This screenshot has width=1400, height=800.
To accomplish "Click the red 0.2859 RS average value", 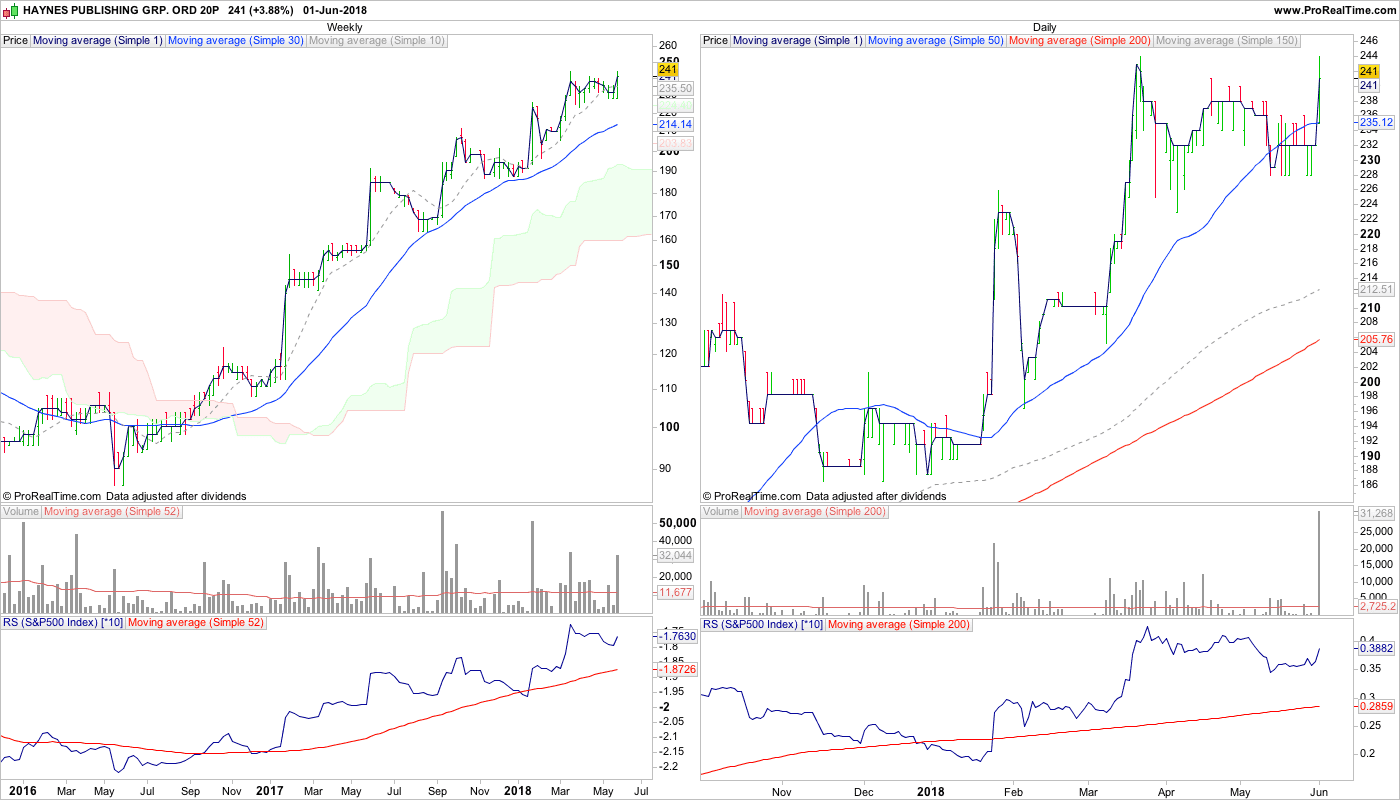I will (1375, 707).
